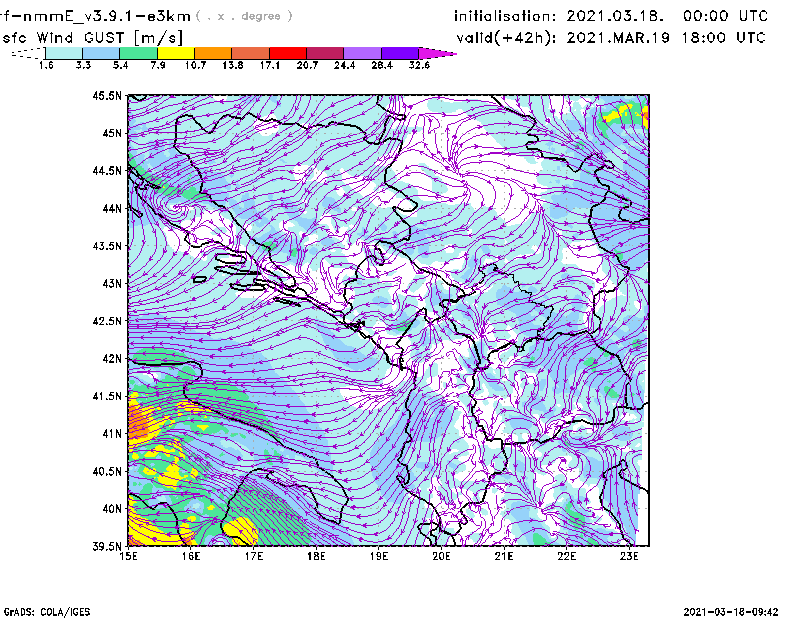Click the crimson 20.7–24.4 legend swatch
Screen dimensions: 800x618
point(326,53)
